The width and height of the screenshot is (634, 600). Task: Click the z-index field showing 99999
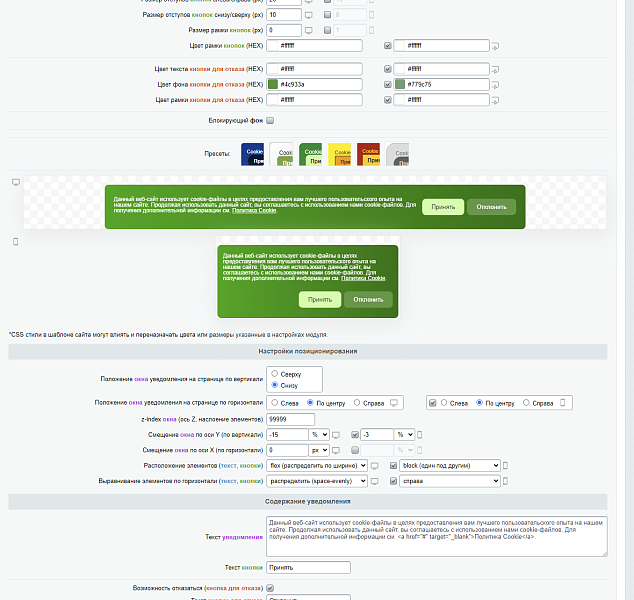[290, 419]
